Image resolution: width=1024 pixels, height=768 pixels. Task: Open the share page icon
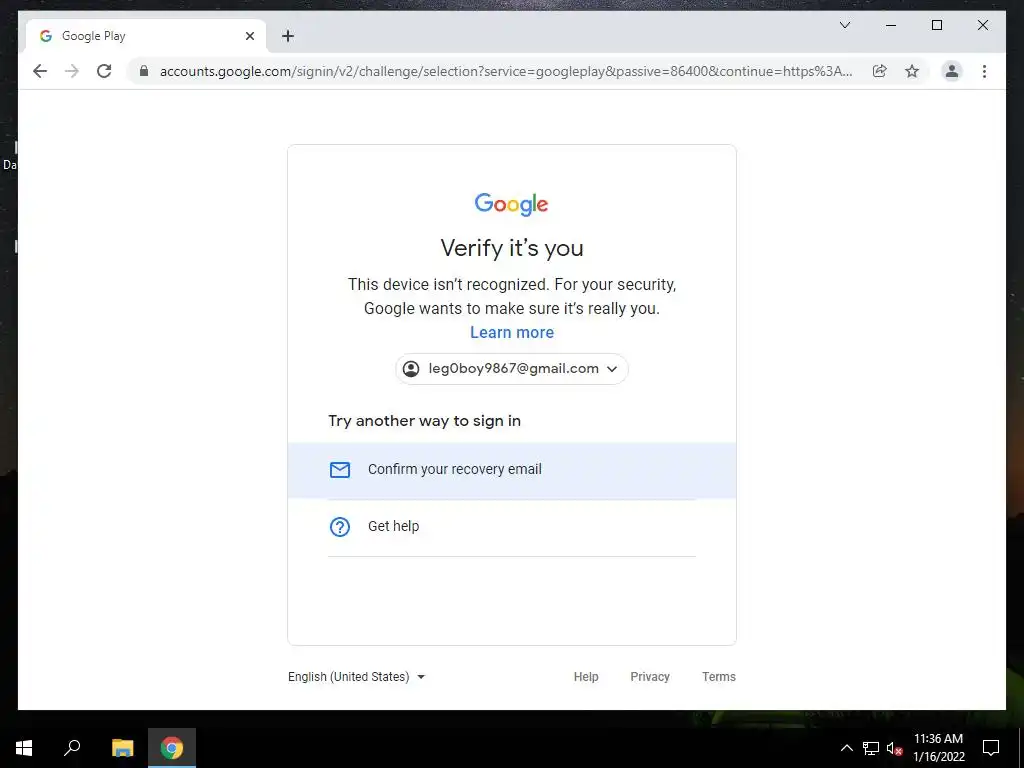point(880,71)
